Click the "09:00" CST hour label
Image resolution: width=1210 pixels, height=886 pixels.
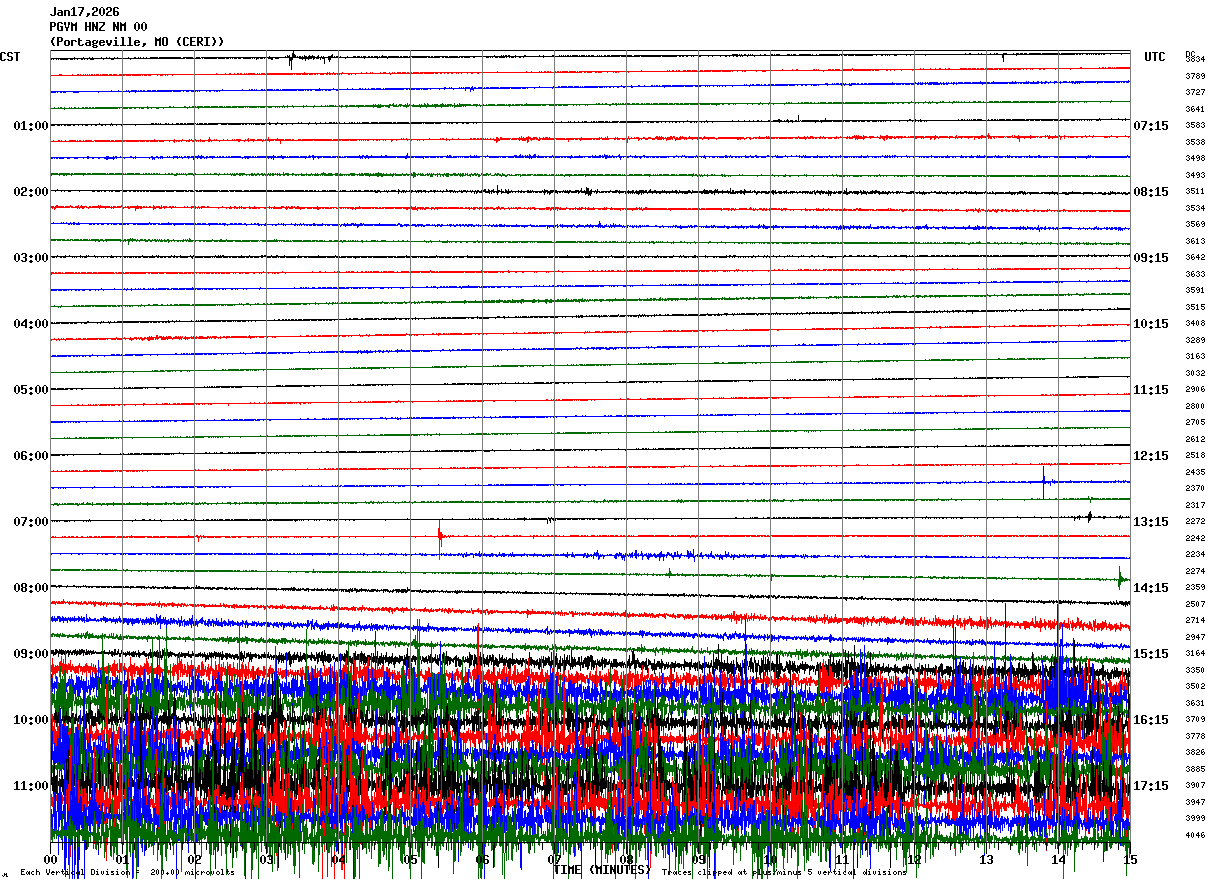tap(31, 654)
